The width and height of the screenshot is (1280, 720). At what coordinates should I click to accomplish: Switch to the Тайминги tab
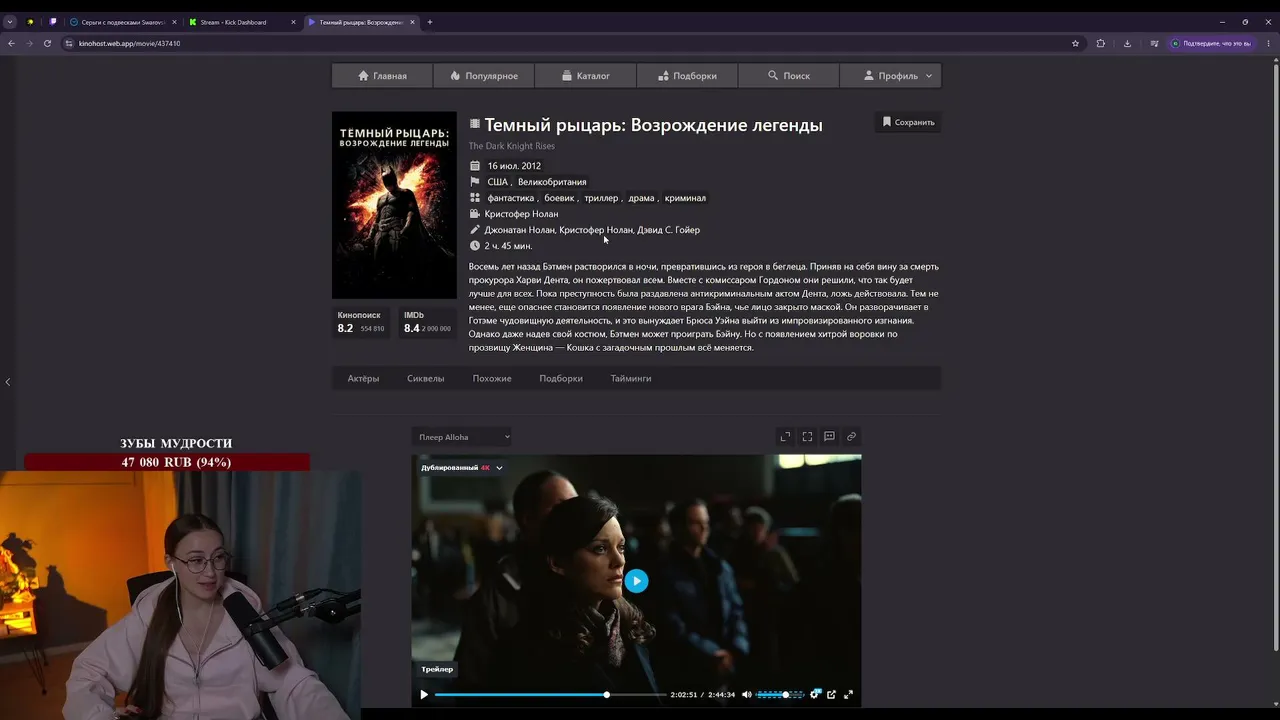631,378
